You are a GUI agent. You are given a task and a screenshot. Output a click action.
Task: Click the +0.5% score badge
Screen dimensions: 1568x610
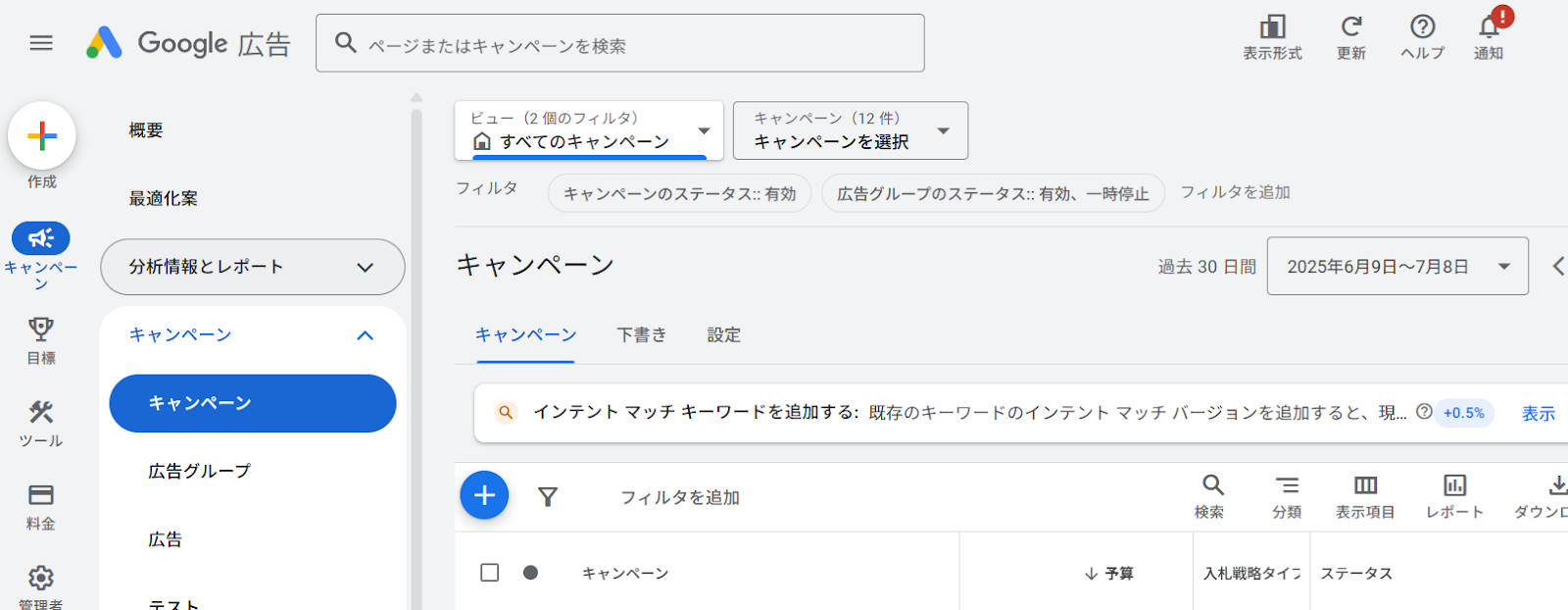(1464, 413)
